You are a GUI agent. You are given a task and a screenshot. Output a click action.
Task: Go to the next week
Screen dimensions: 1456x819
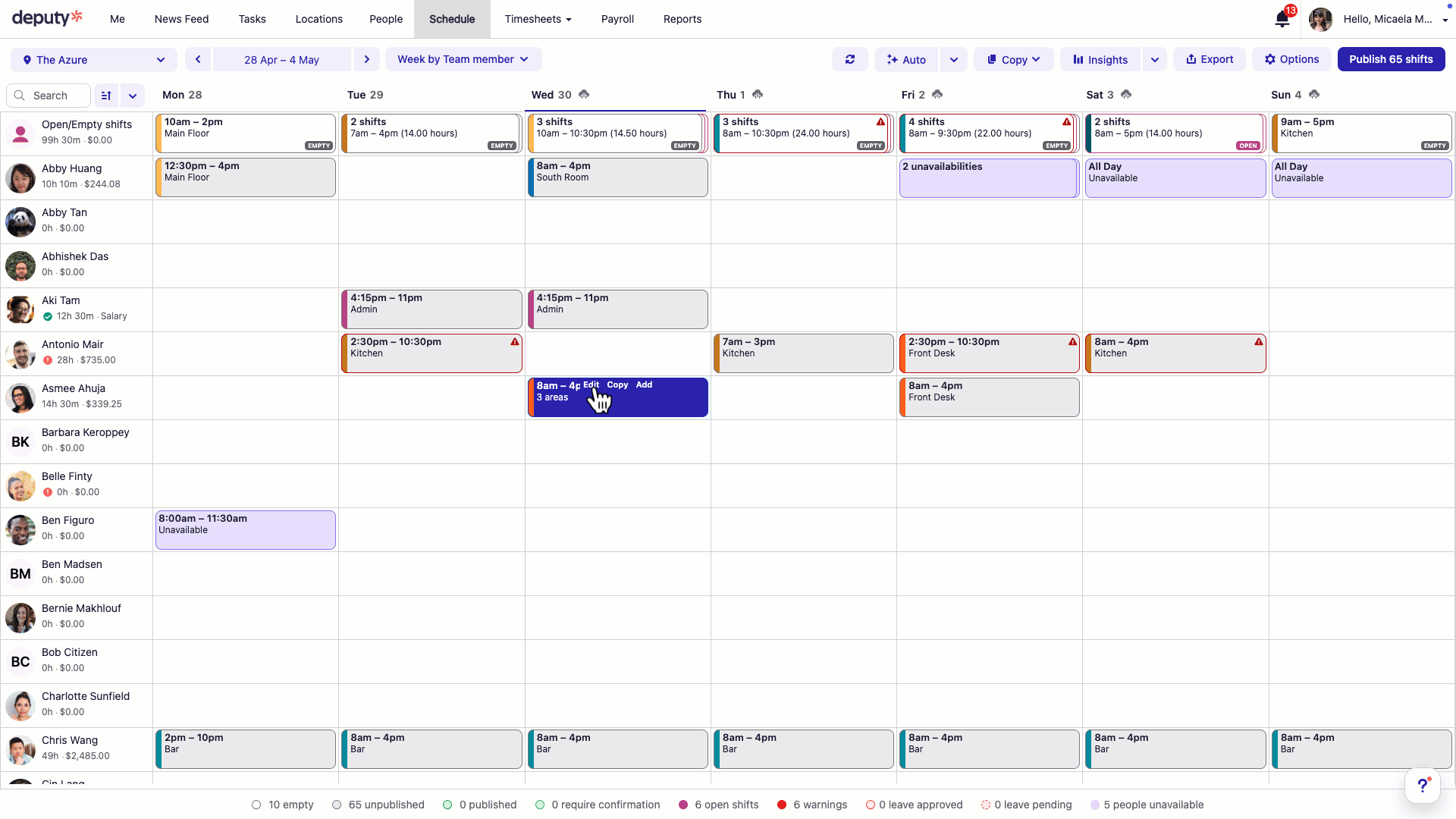click(367, 59)
